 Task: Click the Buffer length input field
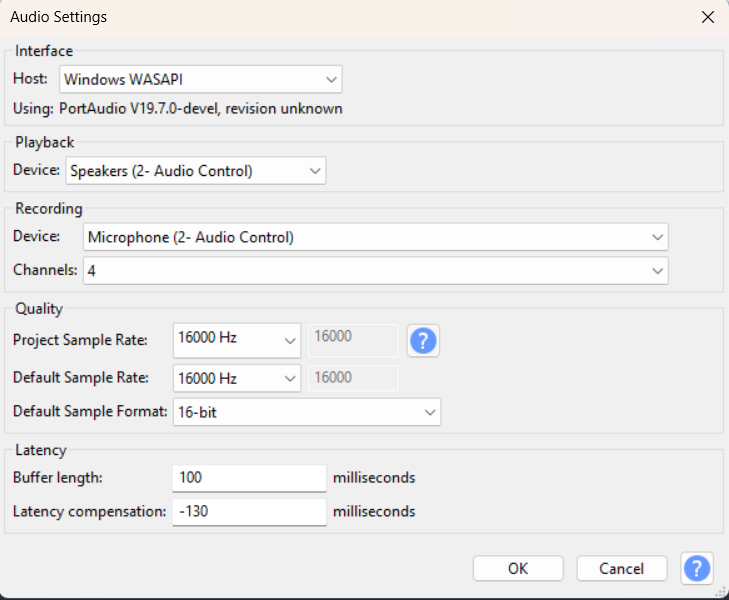click(x=249, y=478)
